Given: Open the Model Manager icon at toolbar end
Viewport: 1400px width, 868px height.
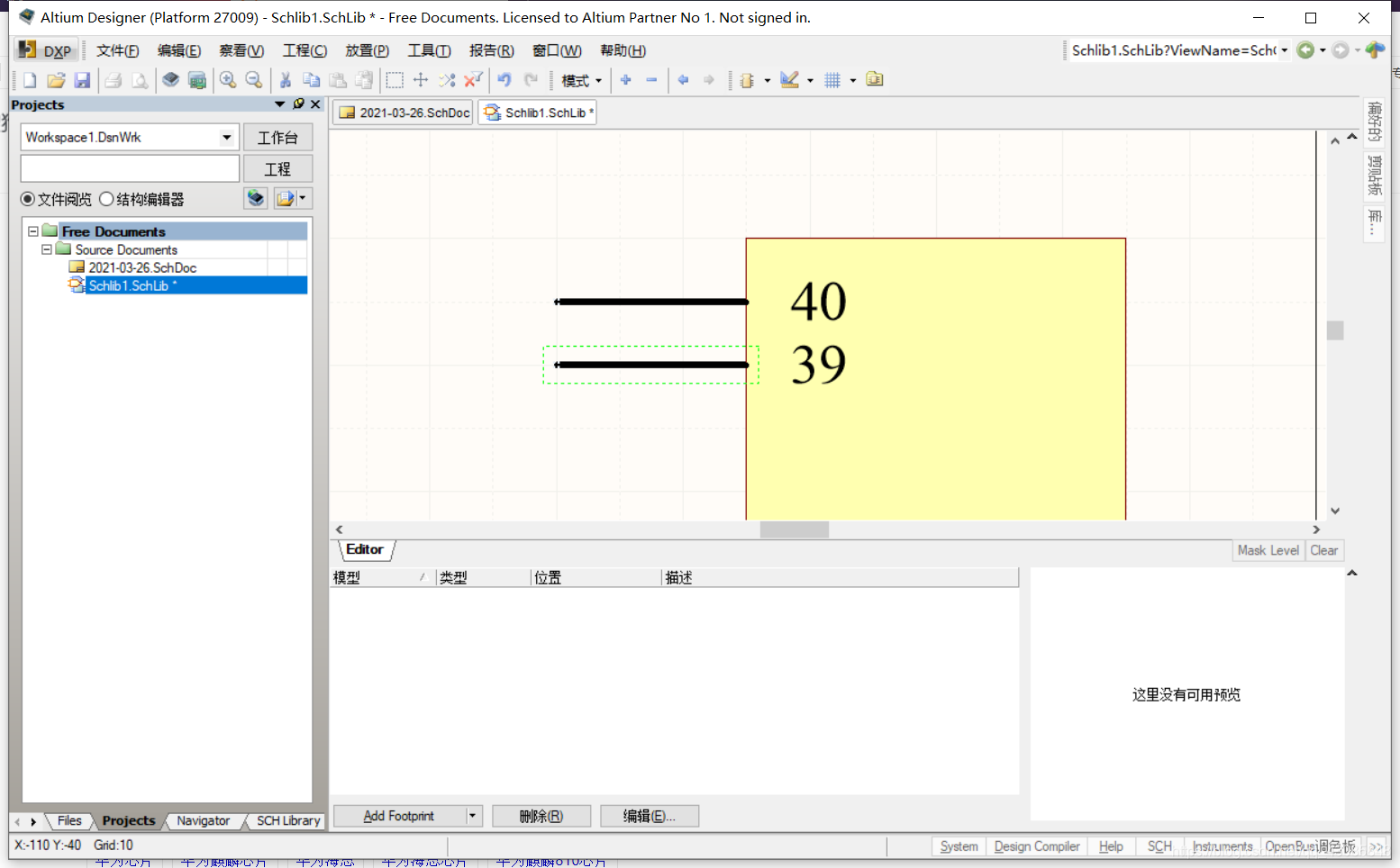Looking at the screenshot, I should pyautogui.click(x=875, y=80).
